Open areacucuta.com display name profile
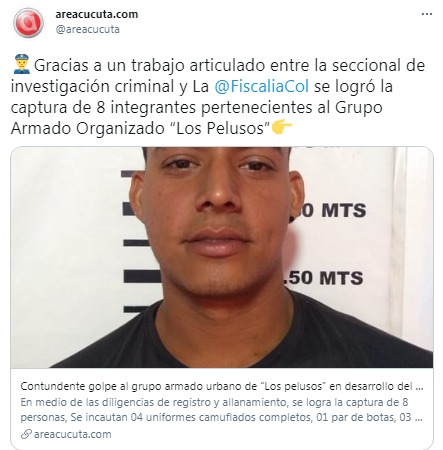 pos(97,14)
